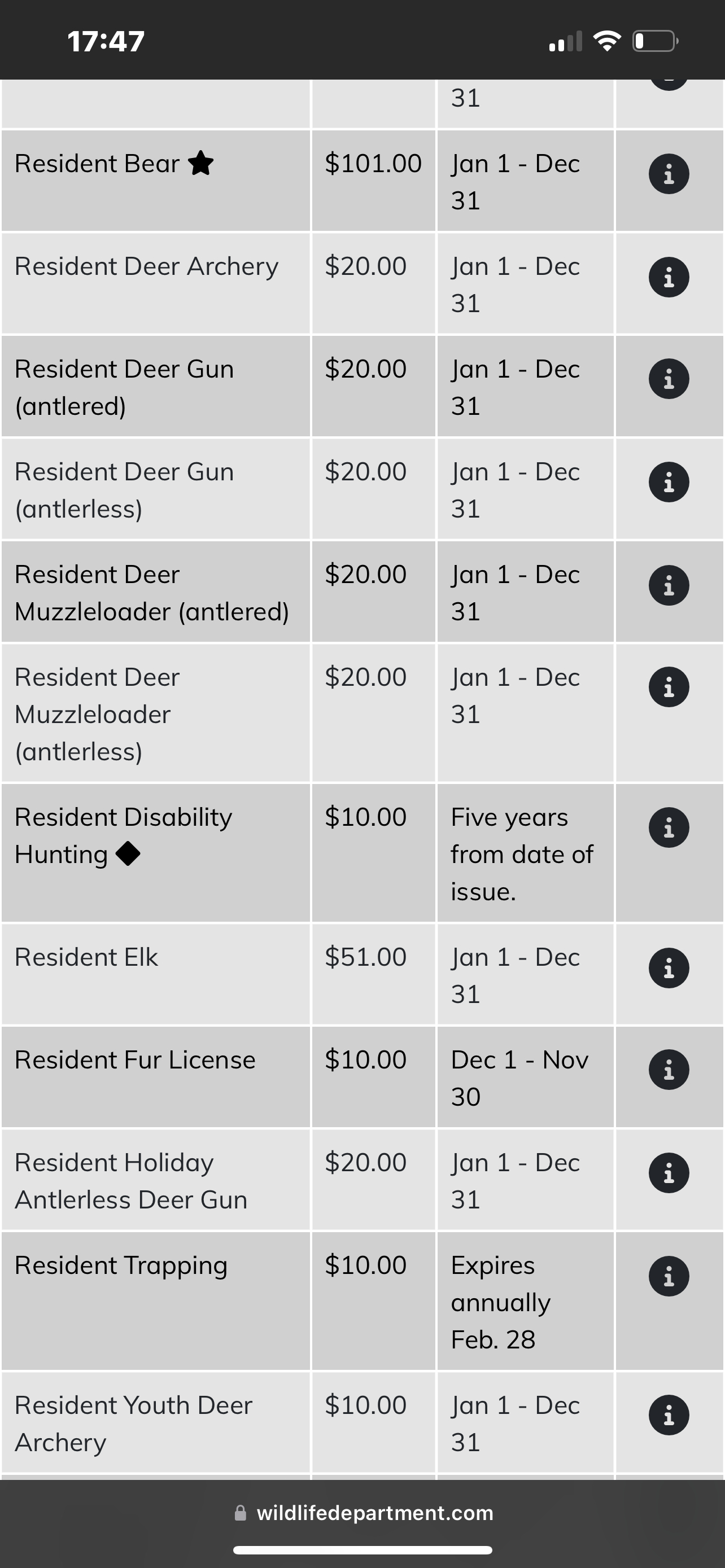Tap the clock in the status bar
This screenshot has width=725, height=1568.
(106, 41)
